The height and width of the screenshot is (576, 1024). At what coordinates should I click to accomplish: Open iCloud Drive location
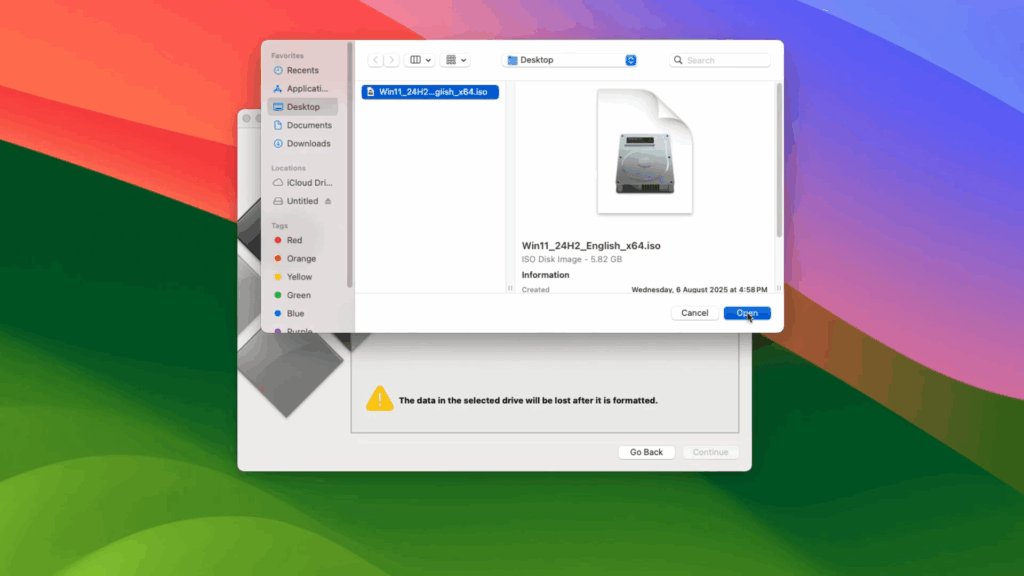click(x=302, y=182)
